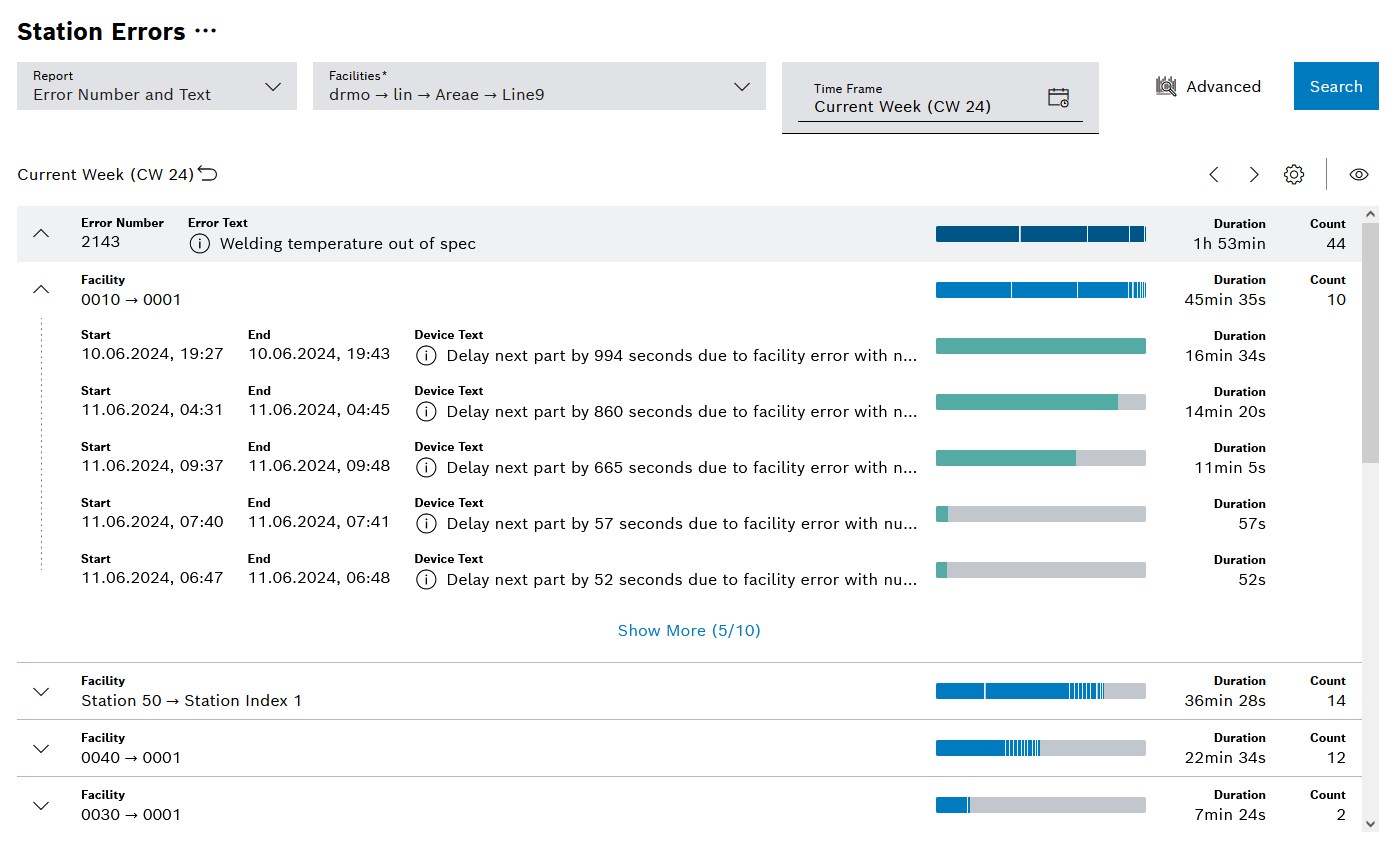Expand facility 0040 → 0001 row
This screenshot has width=1394, height=850.
tap(41, 748)
